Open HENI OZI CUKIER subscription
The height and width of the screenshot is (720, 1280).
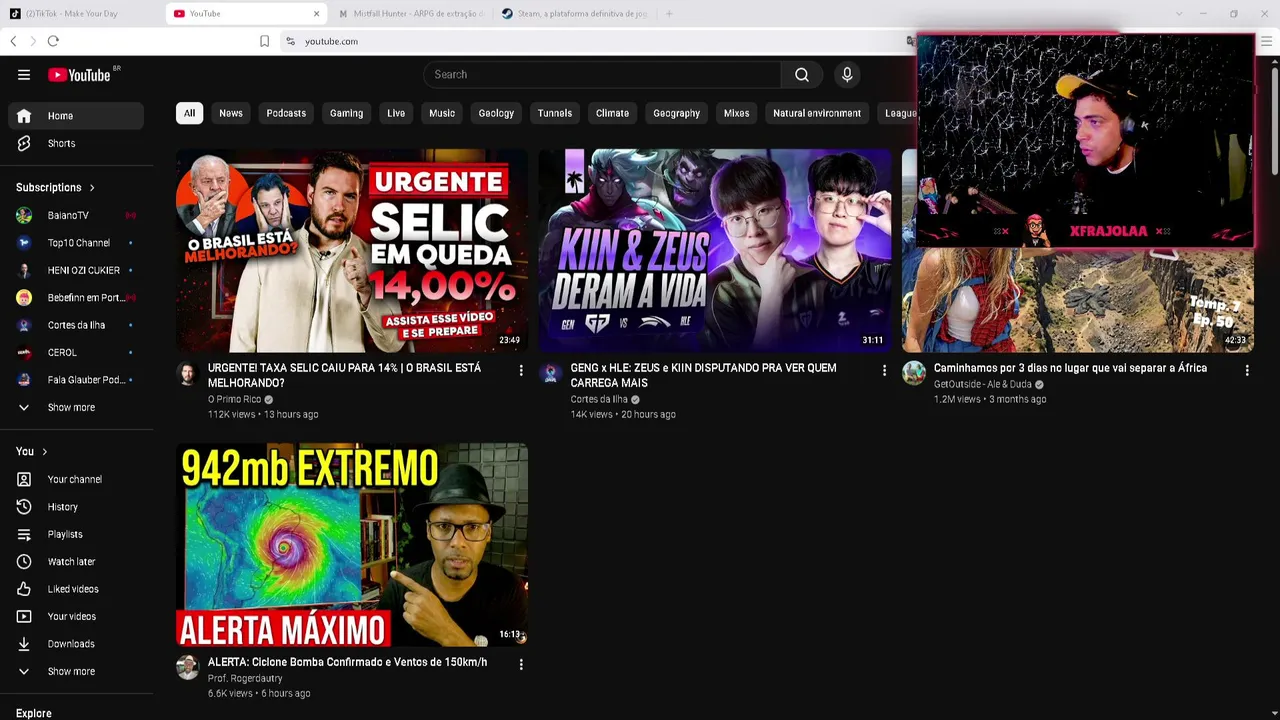pos(76,271)
